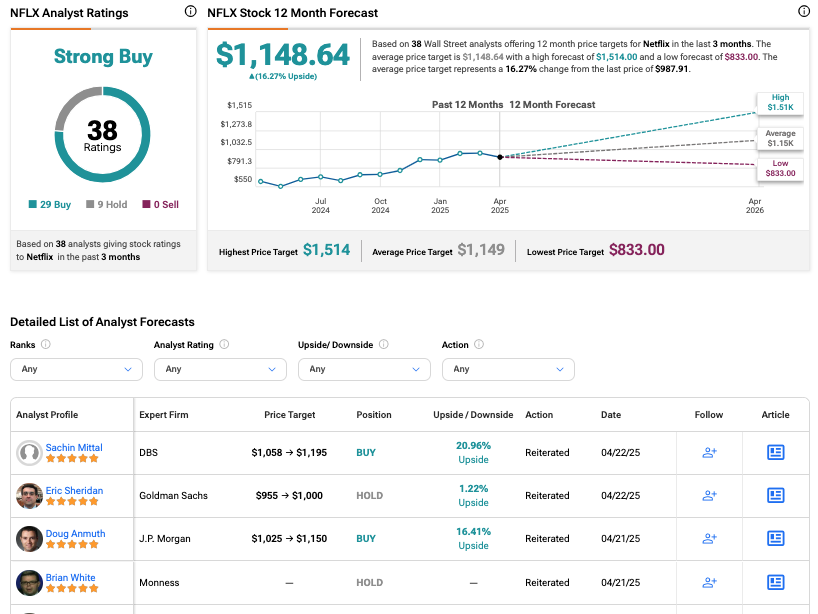Click the Upside / Downside column header
This screenshot has width=818, height=614.
[x=473, y=415]
